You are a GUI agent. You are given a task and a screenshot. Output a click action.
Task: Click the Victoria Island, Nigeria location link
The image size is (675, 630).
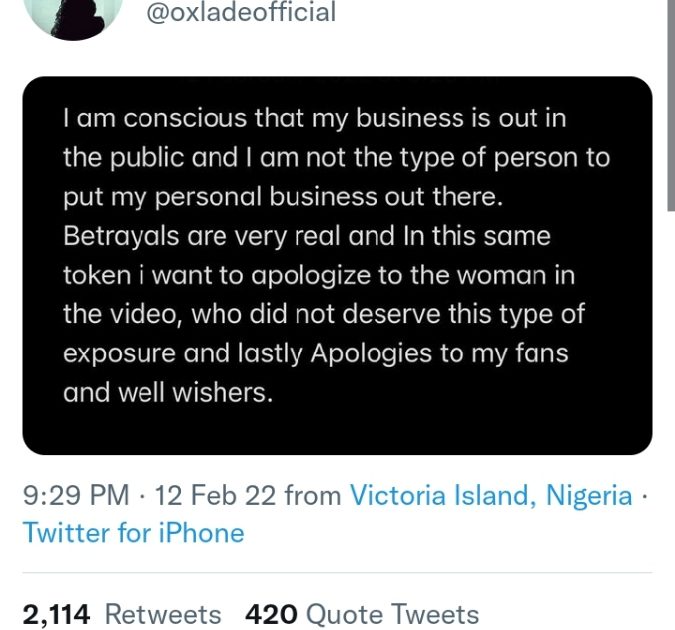tap(490, 495)
